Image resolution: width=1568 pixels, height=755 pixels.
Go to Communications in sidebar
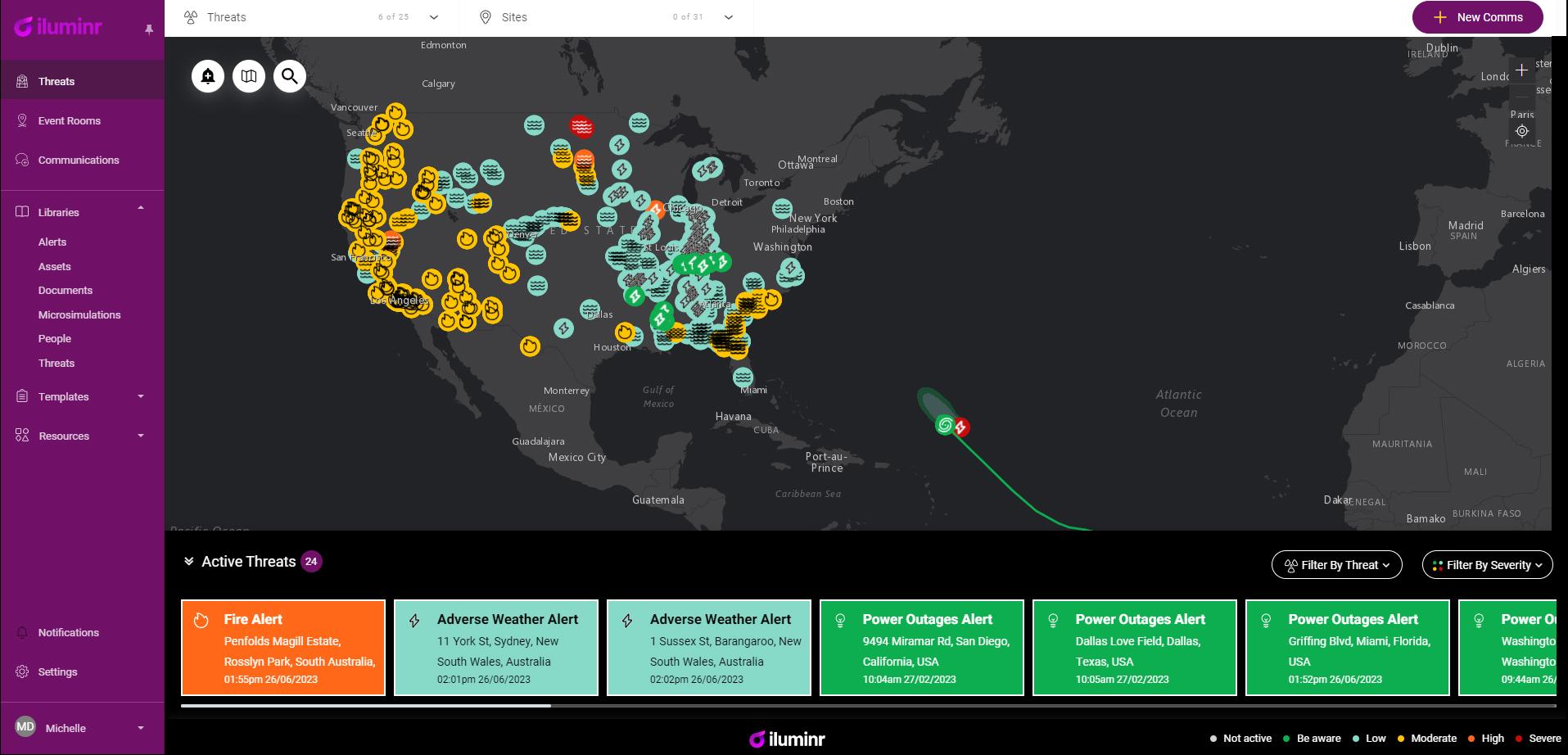pyautogui.click(x=79, y=160)
